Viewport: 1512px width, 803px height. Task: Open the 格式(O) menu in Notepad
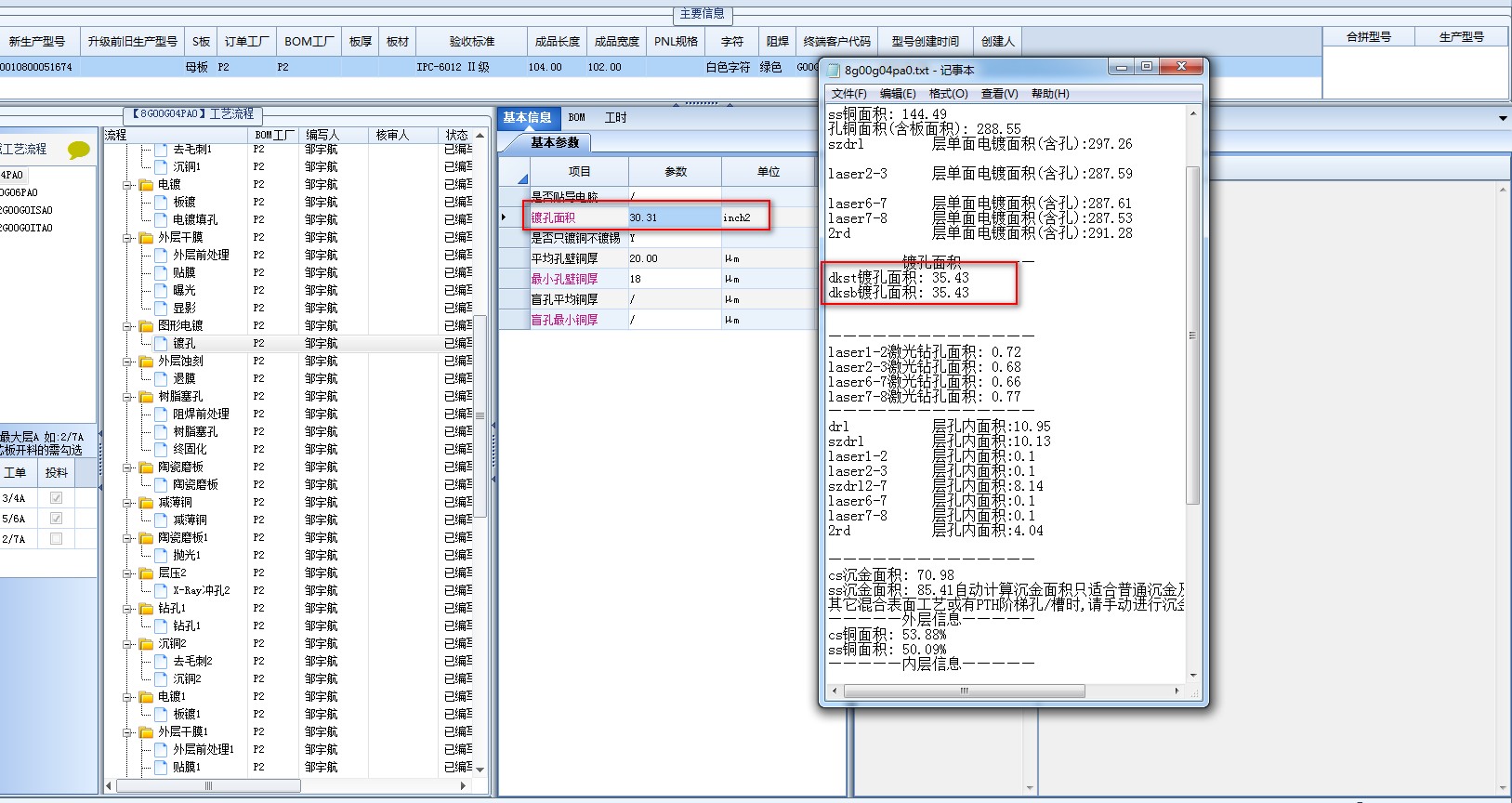(949, 94)
